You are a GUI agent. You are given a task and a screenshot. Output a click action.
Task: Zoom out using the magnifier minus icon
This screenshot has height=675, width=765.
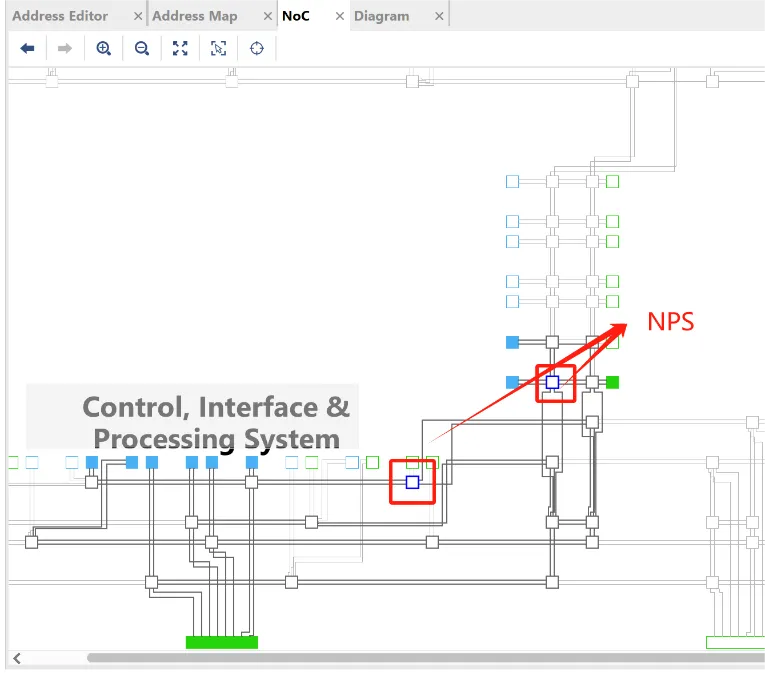pyautogui.click(x=142, y=48)
